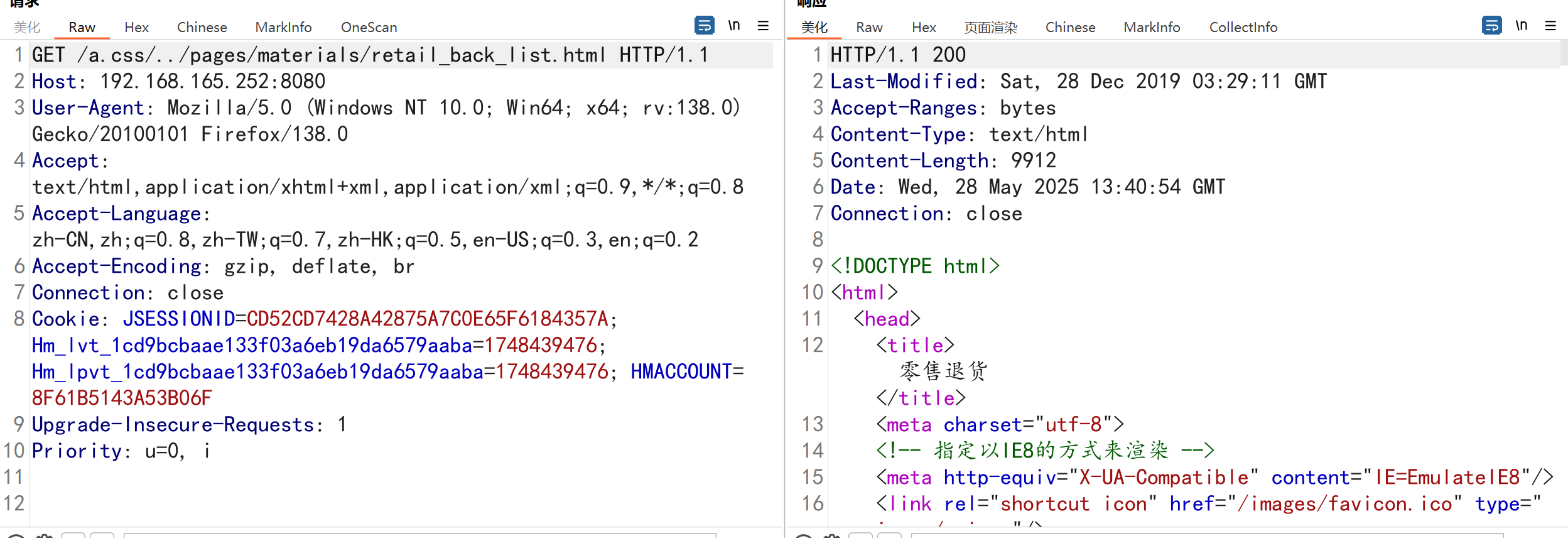Viewport: 1568px width, 538px height.
Task: Open the request panel hamburger options menu
Action: [763, 26]
